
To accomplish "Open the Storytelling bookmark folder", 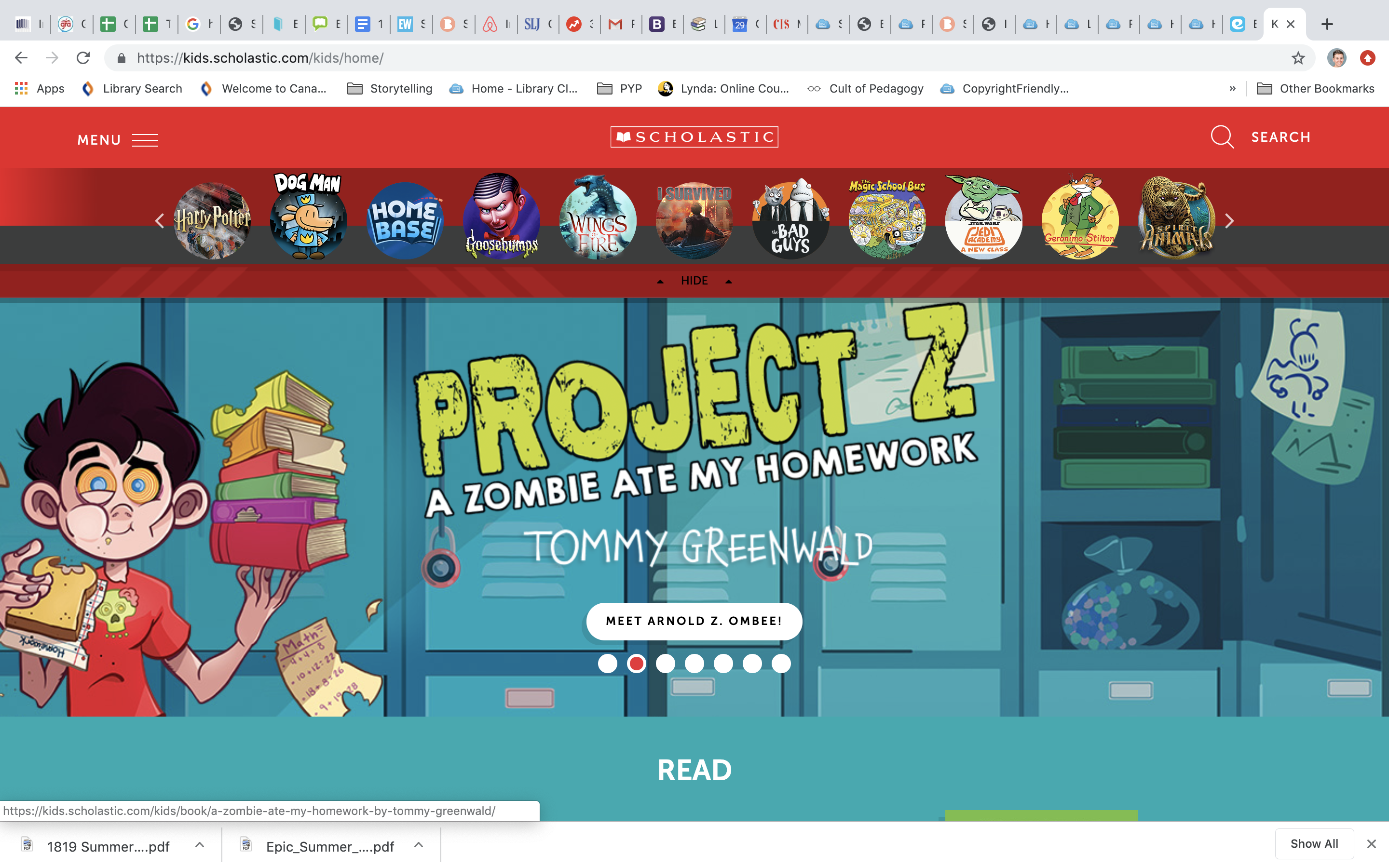I will 390,88.
